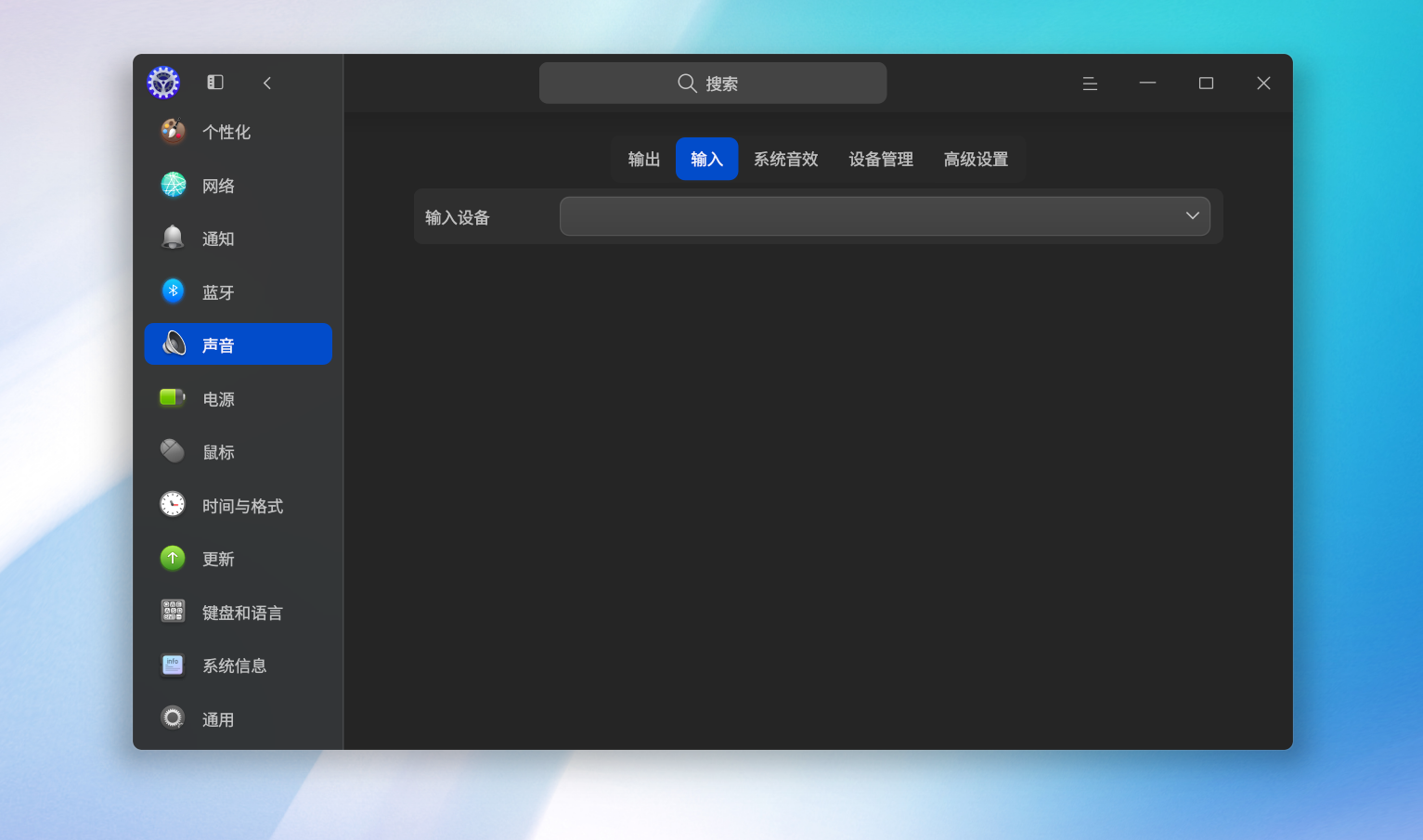Open the General (通用) gear icon
The image size is (1423, 840).
point(173,718)
